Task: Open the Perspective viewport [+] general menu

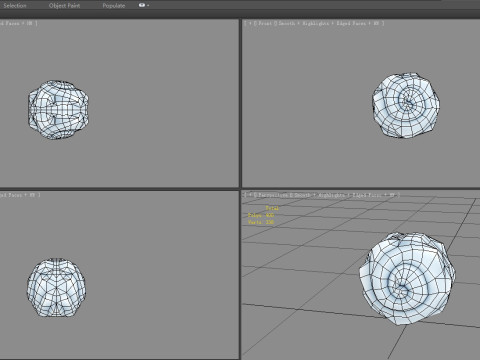Action: [x=250, y=195]
